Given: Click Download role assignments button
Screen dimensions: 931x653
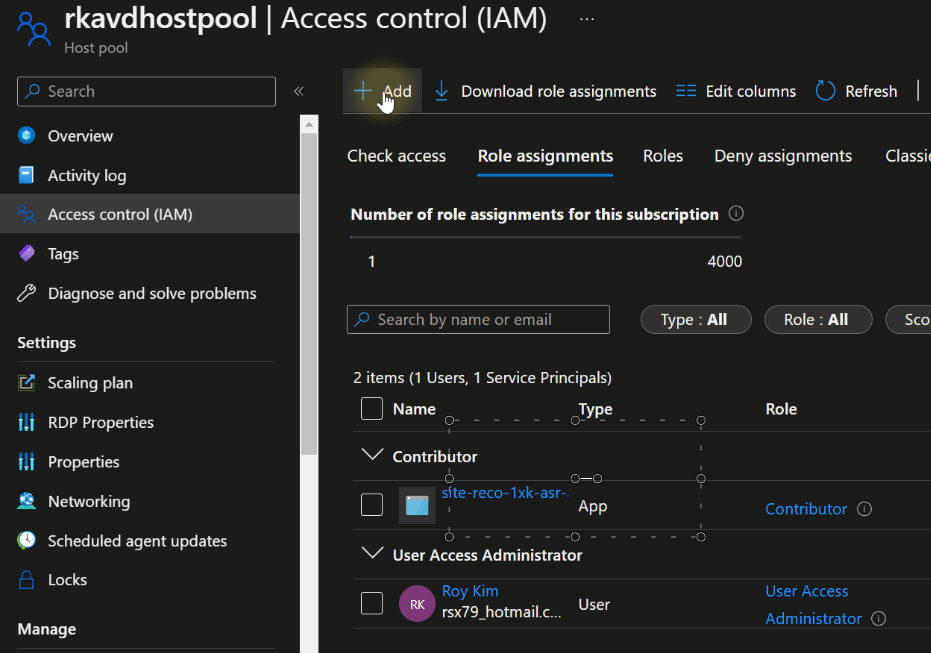Looking at the screenshot, I should (545, 92).
